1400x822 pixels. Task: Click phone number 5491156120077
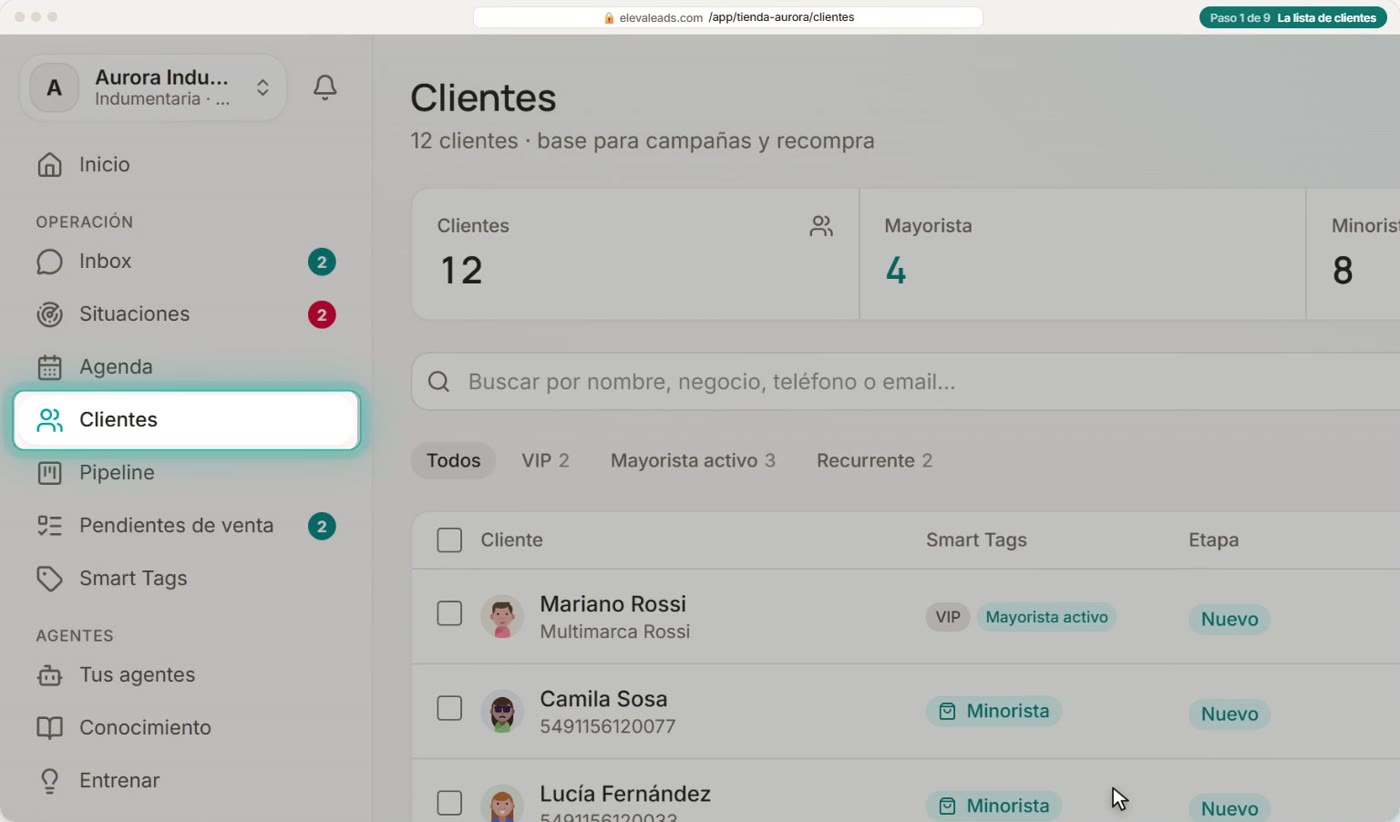(x=607, y=727)
